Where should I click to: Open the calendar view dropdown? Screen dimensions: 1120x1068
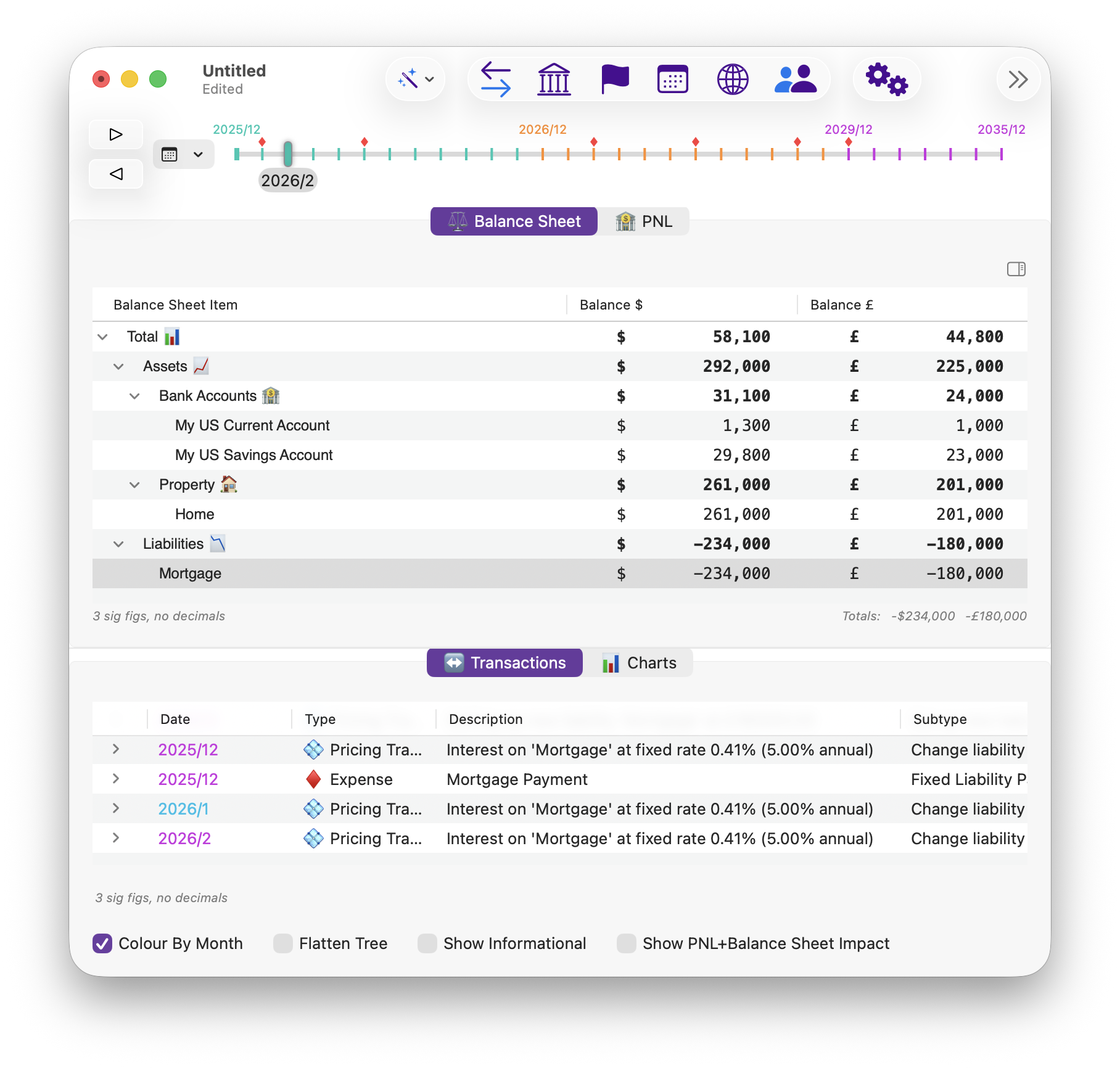coord(198,154)
